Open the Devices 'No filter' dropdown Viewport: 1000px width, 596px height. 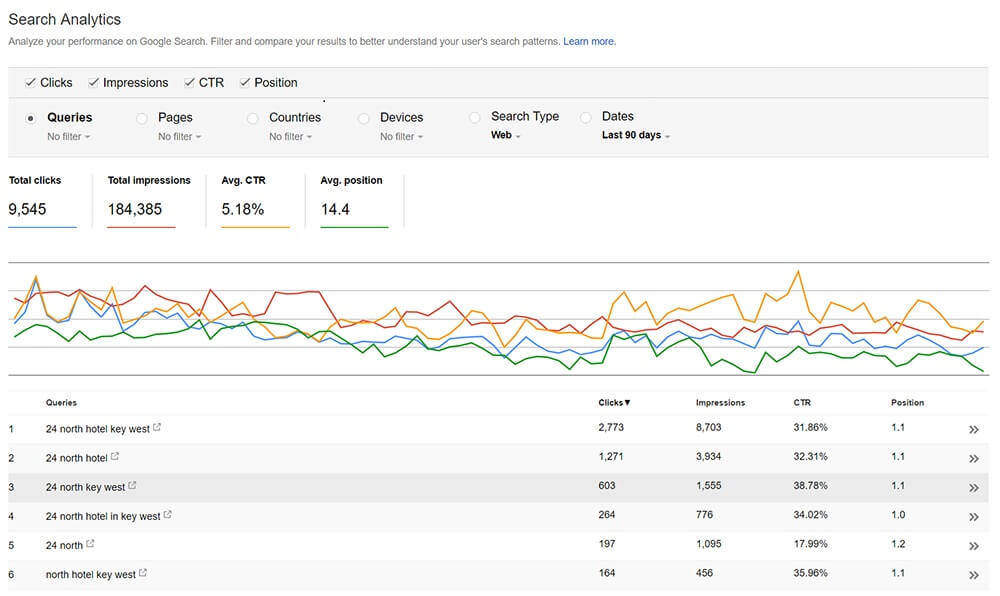401,136
